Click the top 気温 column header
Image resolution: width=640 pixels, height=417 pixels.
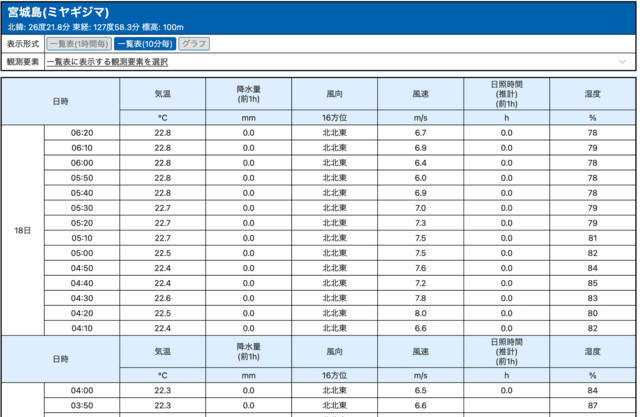pyautogui.click(x=162, y=94)
